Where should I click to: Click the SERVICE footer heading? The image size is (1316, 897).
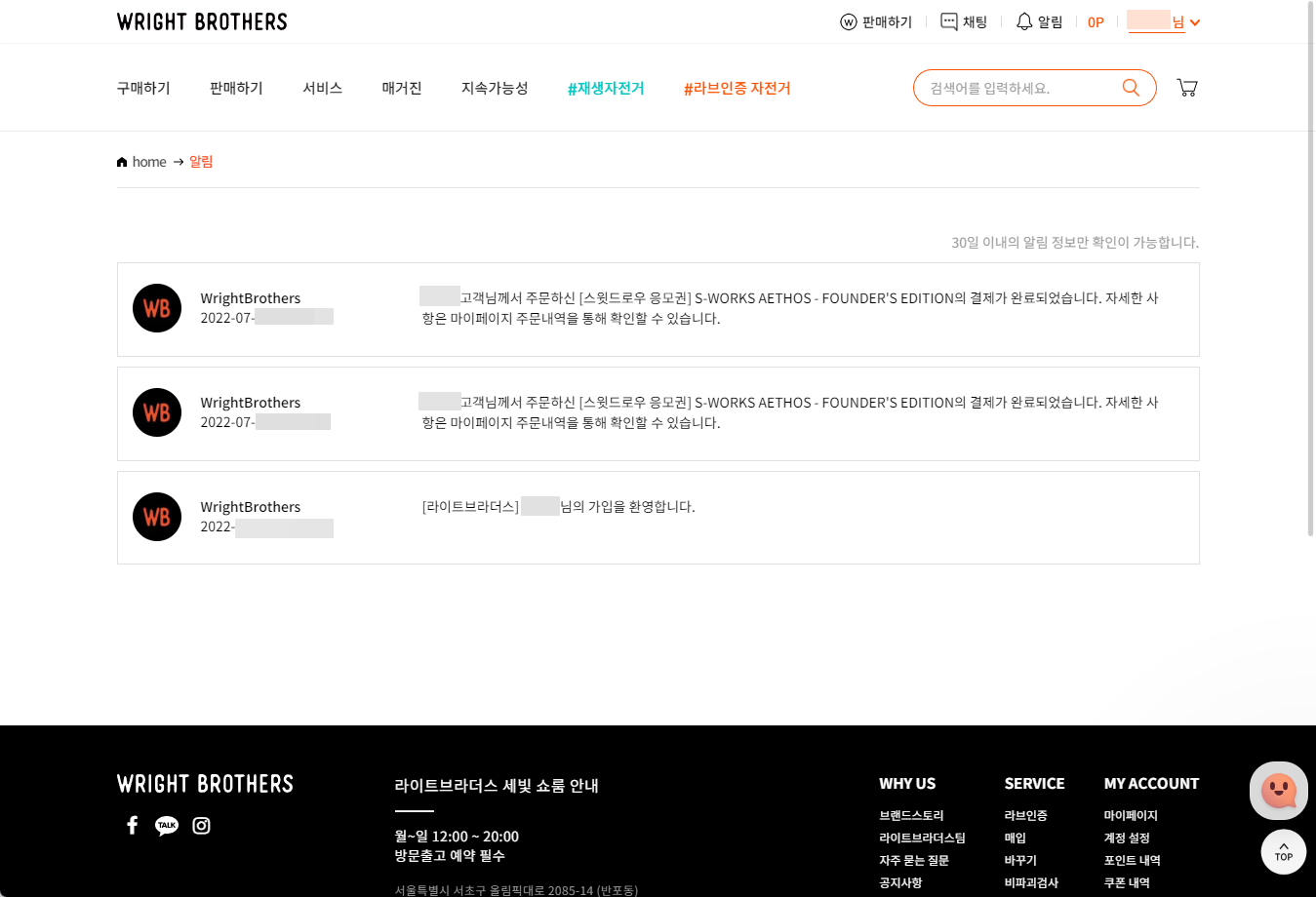coord(1034,784)
